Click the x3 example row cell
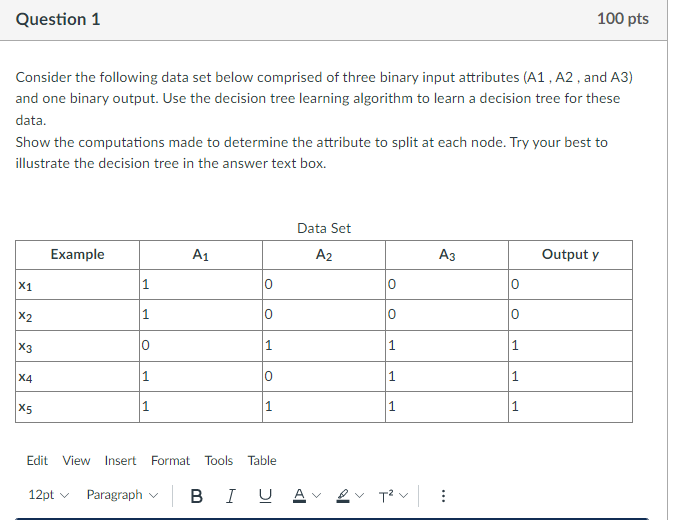The height and width of the screenshot is (520, 684). tap(78, 346)
